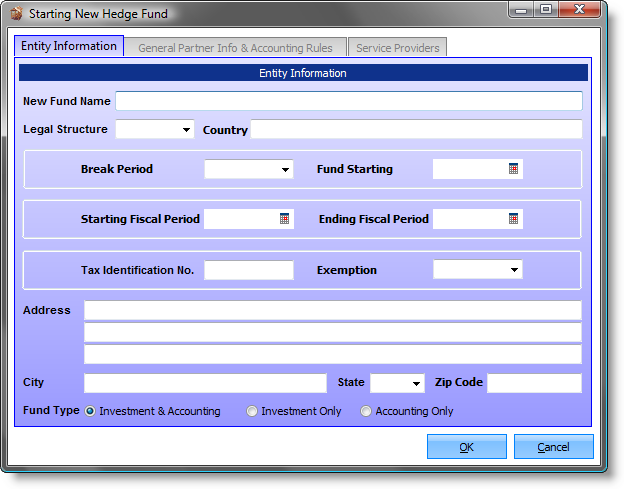Focus the City input field

[205, 383]
